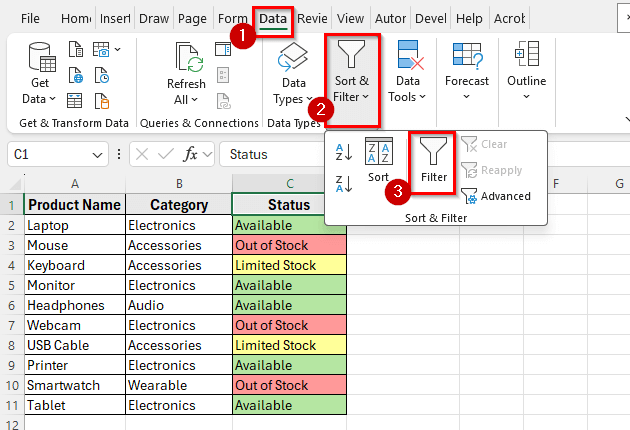Click the formula bar Cancel X icon
The width and height of the screenshot is (630, 430).
pos(142,154)
